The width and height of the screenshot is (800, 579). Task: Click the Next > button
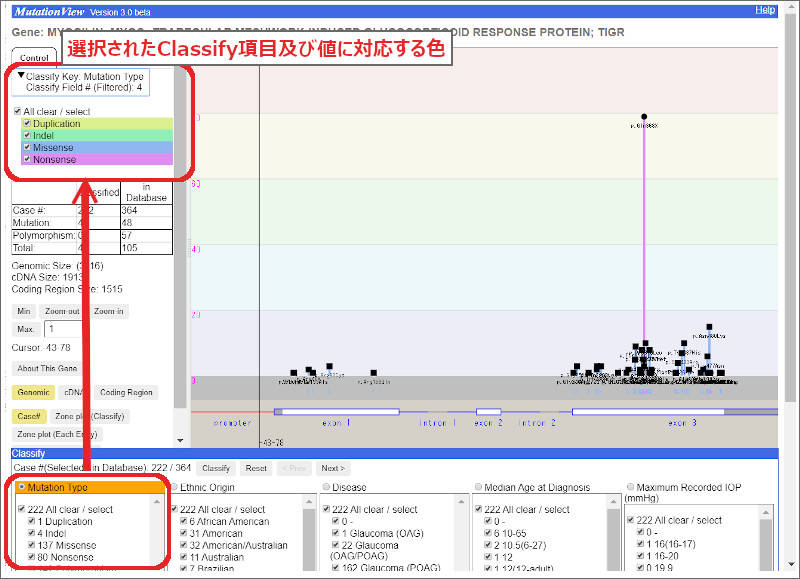(331, 468)
